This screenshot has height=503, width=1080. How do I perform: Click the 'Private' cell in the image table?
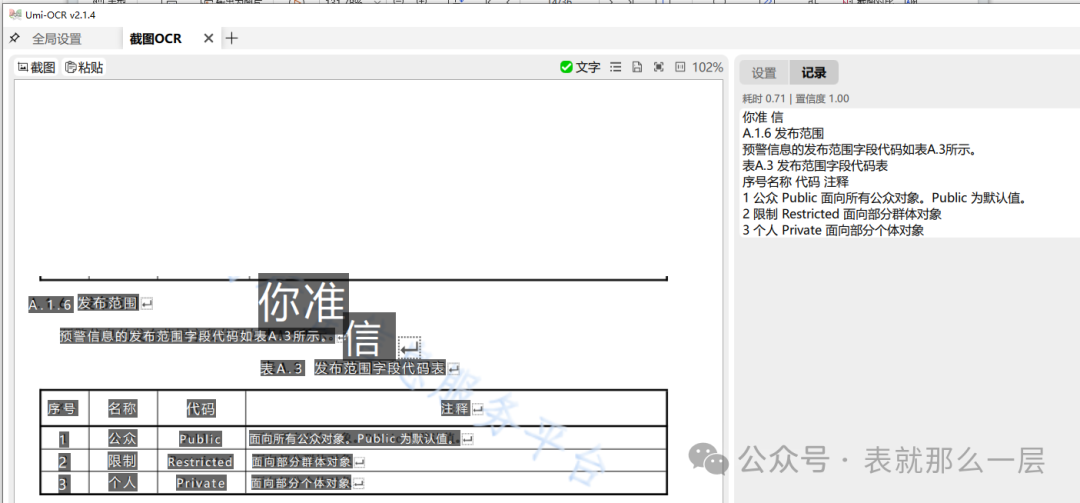click(200, 483)
